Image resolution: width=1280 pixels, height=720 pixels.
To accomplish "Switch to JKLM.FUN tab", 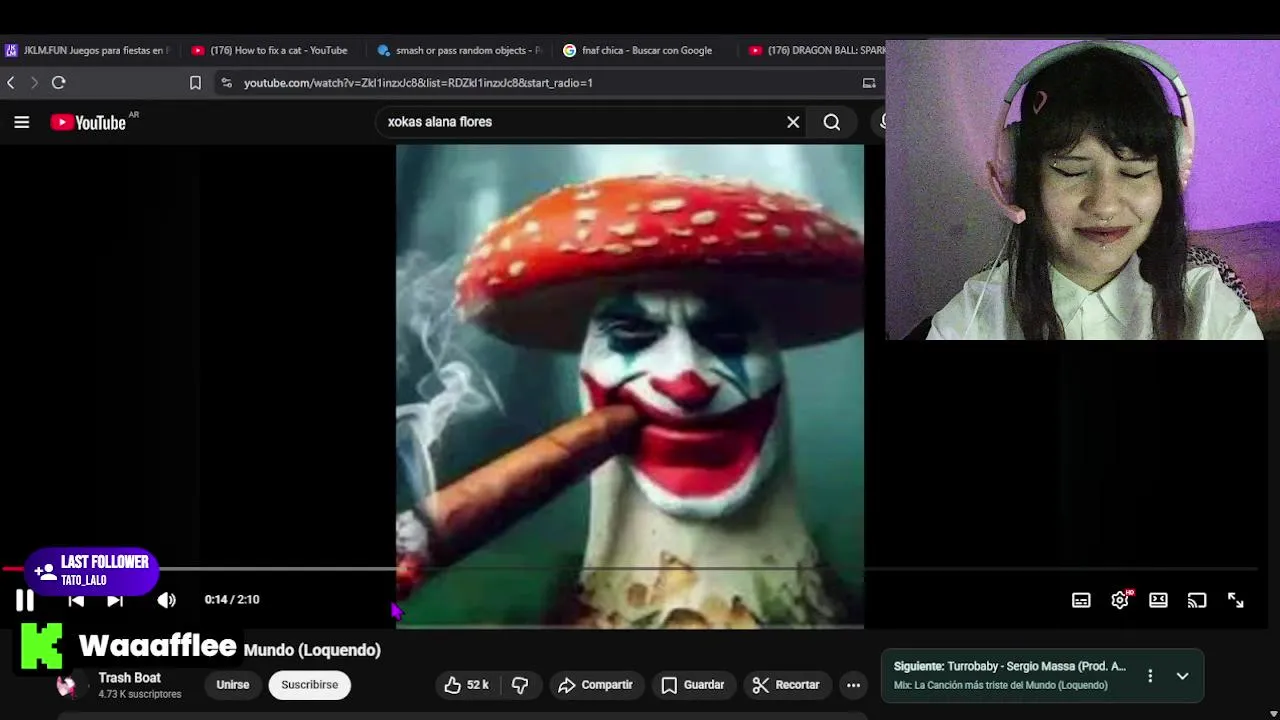I will coord(88,50).
